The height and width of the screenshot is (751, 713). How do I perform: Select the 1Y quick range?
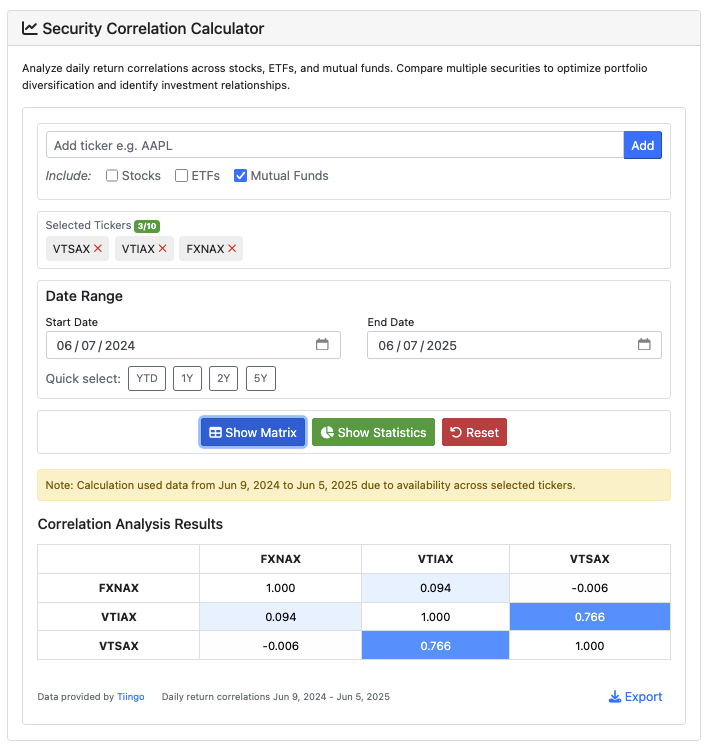coord(187,378)
